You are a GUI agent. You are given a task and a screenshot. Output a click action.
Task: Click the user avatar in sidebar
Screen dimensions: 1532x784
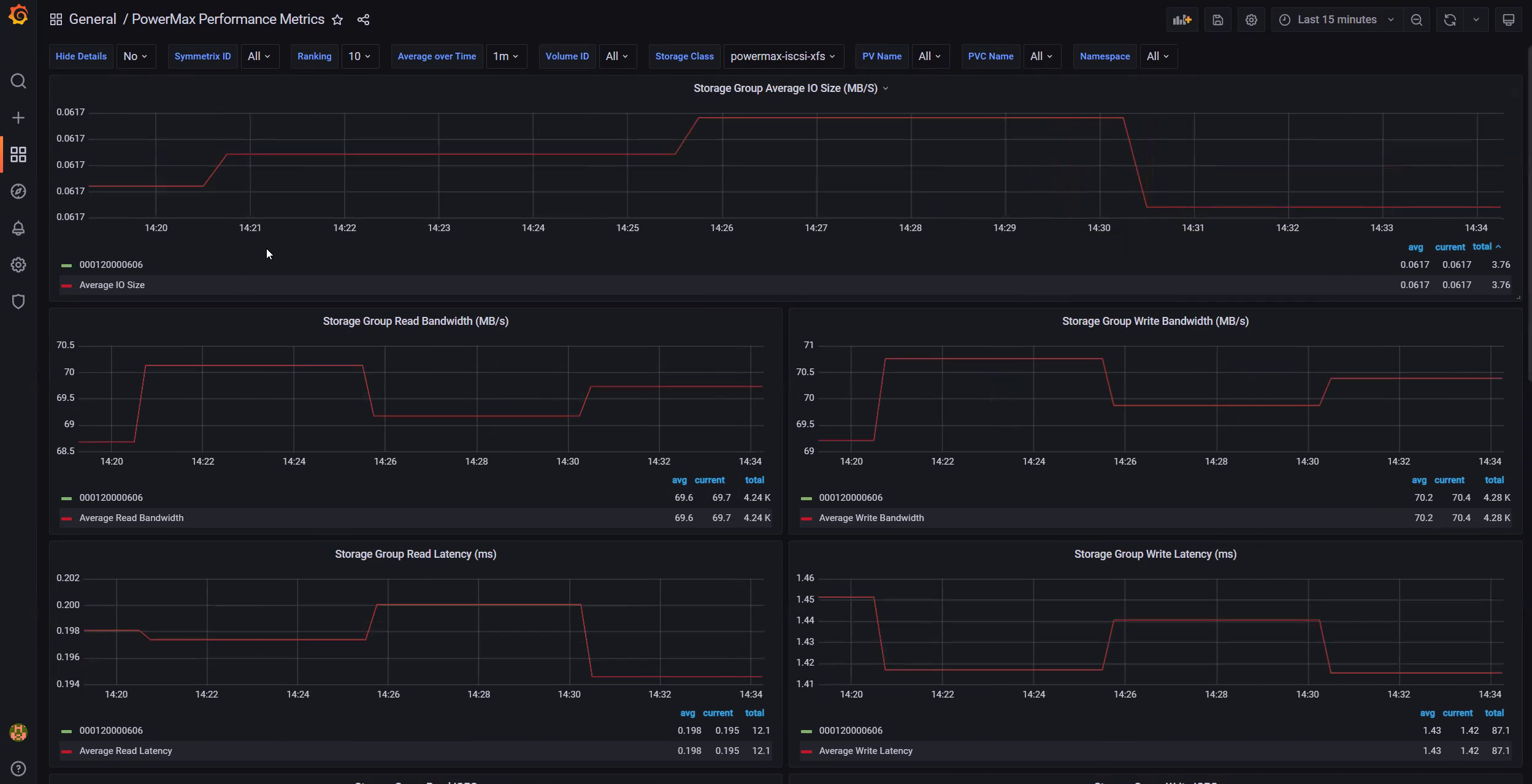click(x=18, y=732)
